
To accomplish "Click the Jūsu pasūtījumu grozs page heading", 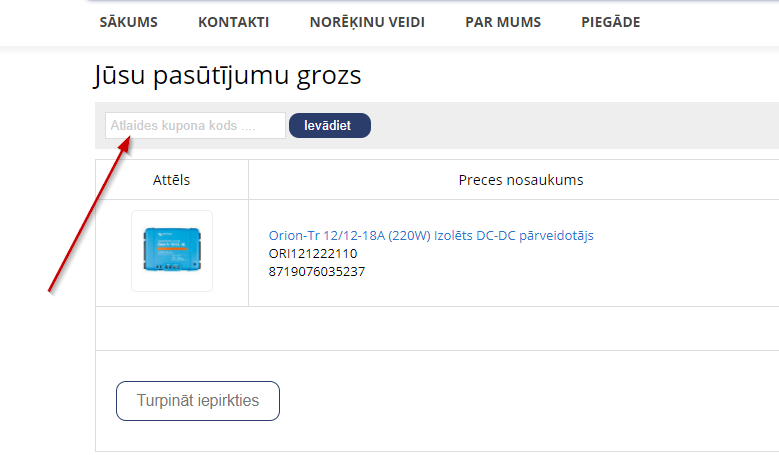I will (228, 75).
